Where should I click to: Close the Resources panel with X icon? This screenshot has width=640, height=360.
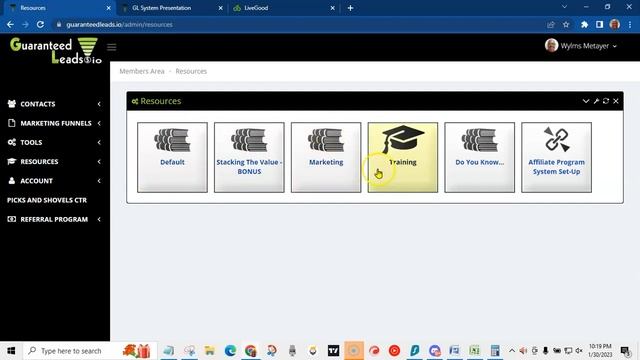tap(616, 101)
